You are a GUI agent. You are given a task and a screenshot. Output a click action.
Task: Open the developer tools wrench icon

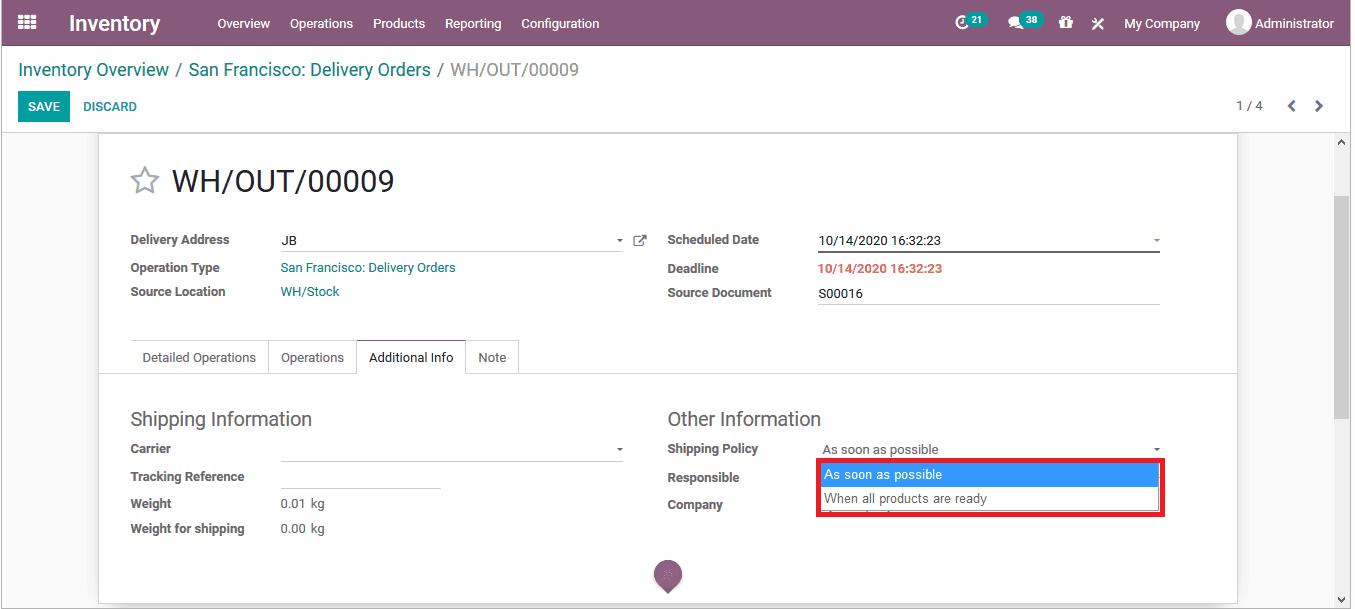1098,23
